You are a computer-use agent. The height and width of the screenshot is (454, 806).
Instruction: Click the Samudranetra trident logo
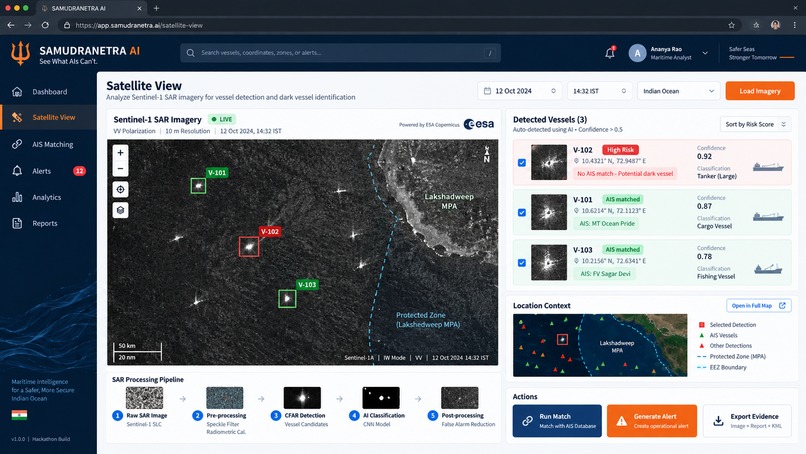coord(21,53)
